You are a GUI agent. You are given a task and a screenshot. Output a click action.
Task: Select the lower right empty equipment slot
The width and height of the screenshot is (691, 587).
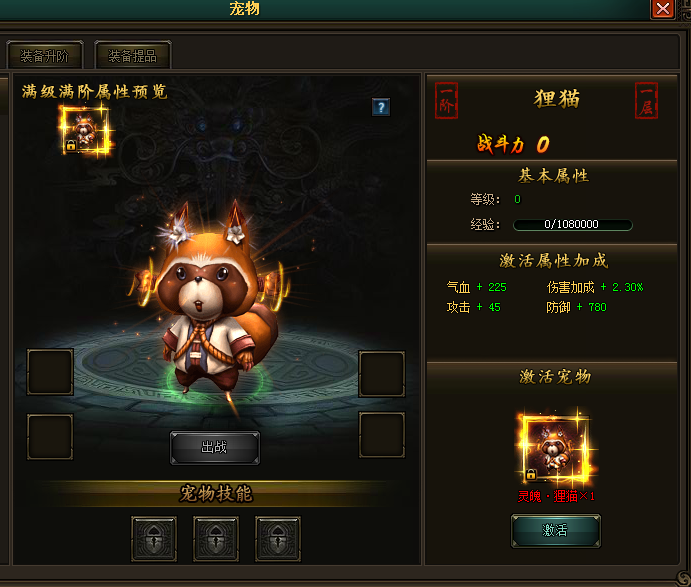[x=382, y=435]
